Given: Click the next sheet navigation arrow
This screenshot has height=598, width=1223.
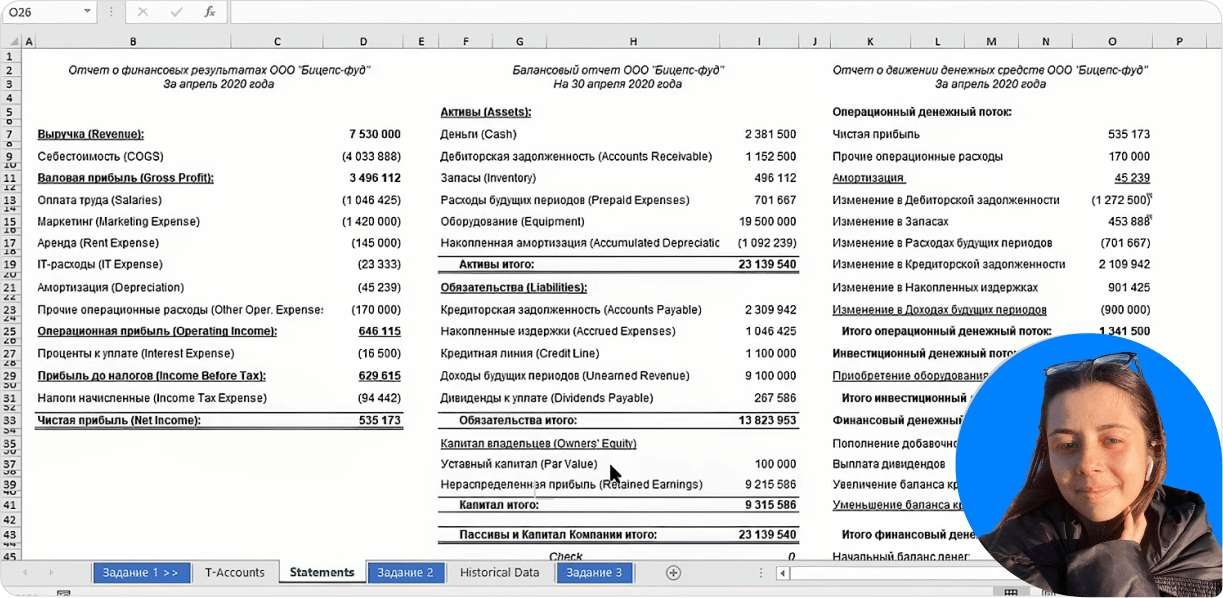Looking at the screenshot, I should (x=50, y=573).
